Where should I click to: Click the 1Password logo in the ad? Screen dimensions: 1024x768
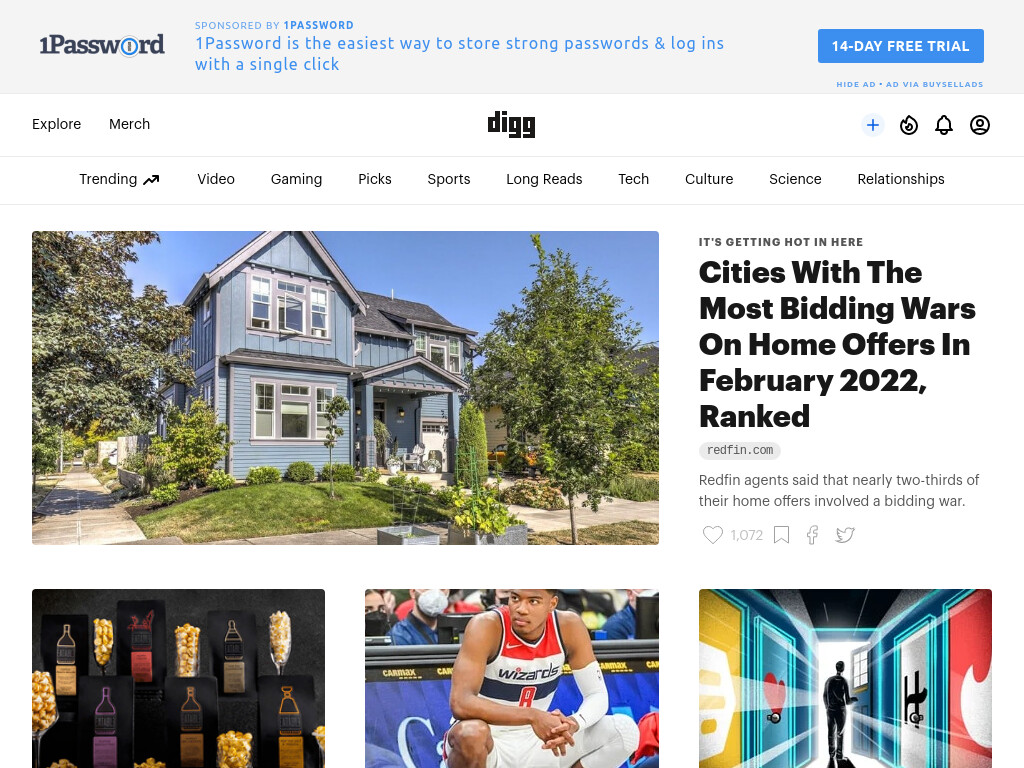point(102,45)
